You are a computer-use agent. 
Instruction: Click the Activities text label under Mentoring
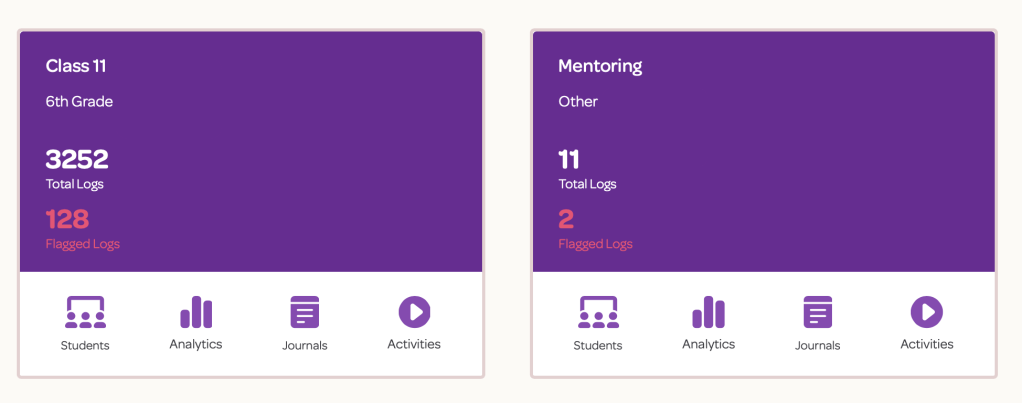pyautogui.click(x=926, y=344)
